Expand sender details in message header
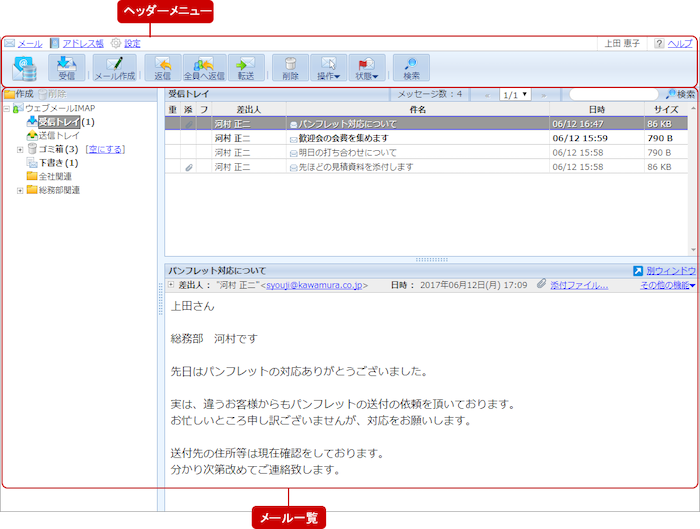 [x=171, y=285]
